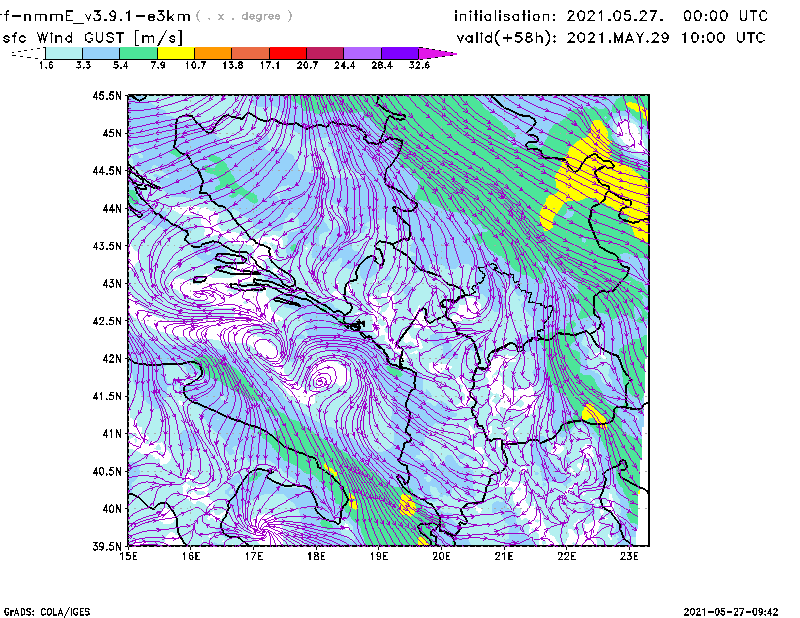Viewport: 800px width, 618px height.
Task: Pick the orange legend color block
Action: pos(213,53)
